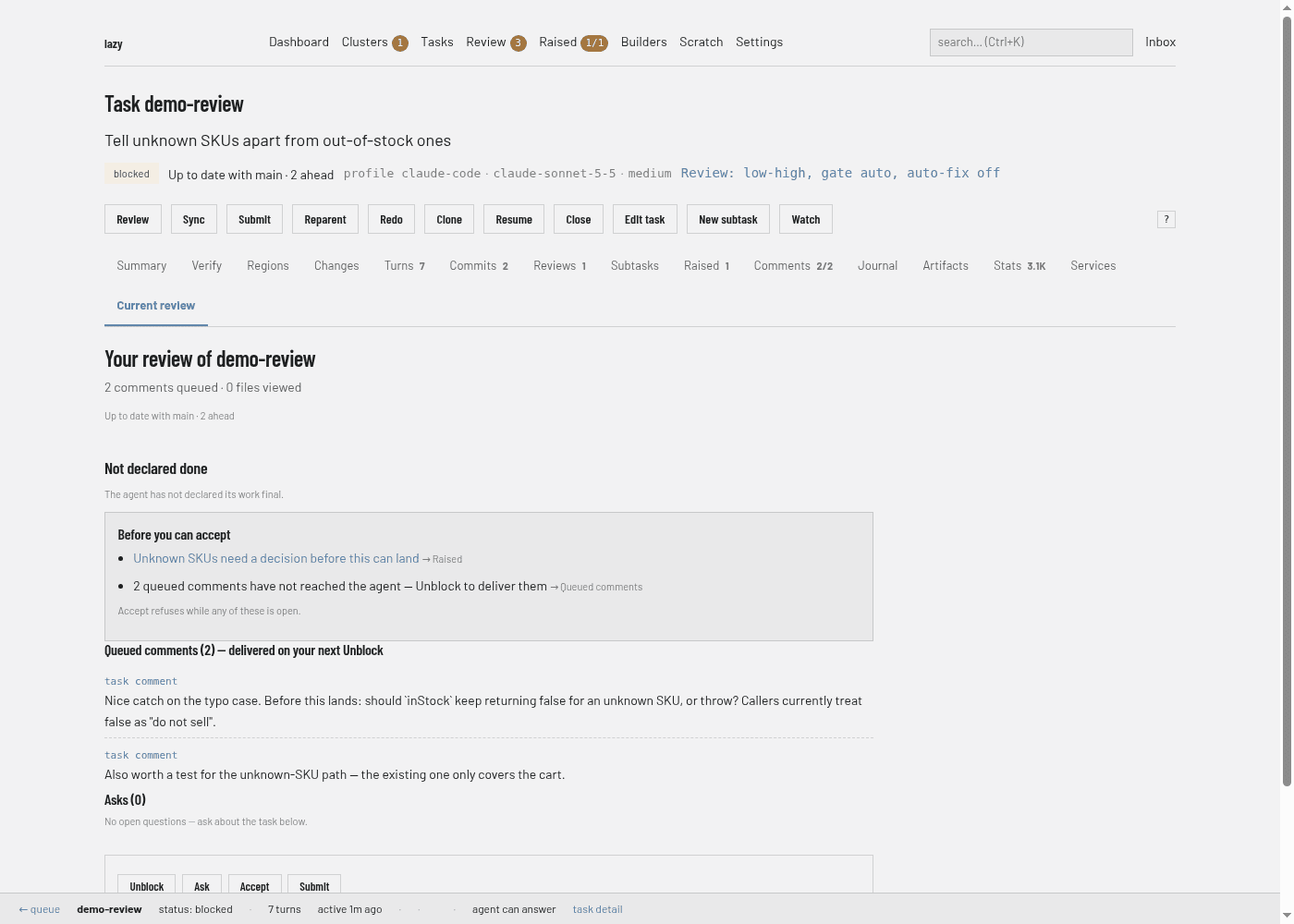Go to Dashboard
Viewport: 1294px width, 924px height.
coord(299,42)
